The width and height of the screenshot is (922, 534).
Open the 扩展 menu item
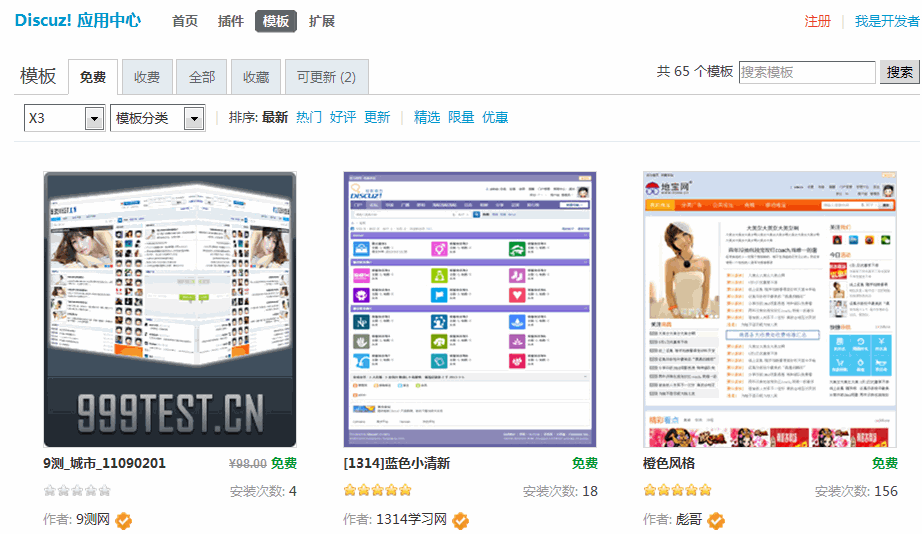[x=322, y=21]
